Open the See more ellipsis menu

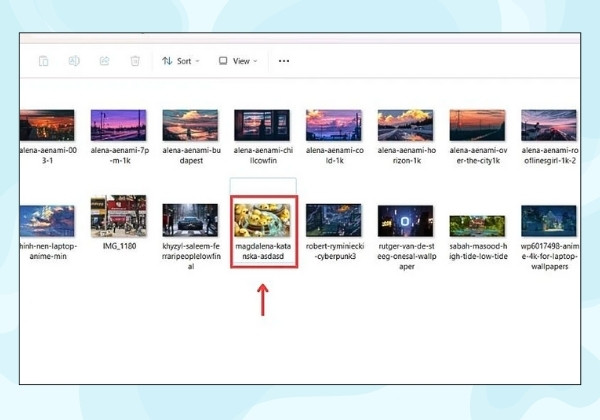[x=284, y=61]
